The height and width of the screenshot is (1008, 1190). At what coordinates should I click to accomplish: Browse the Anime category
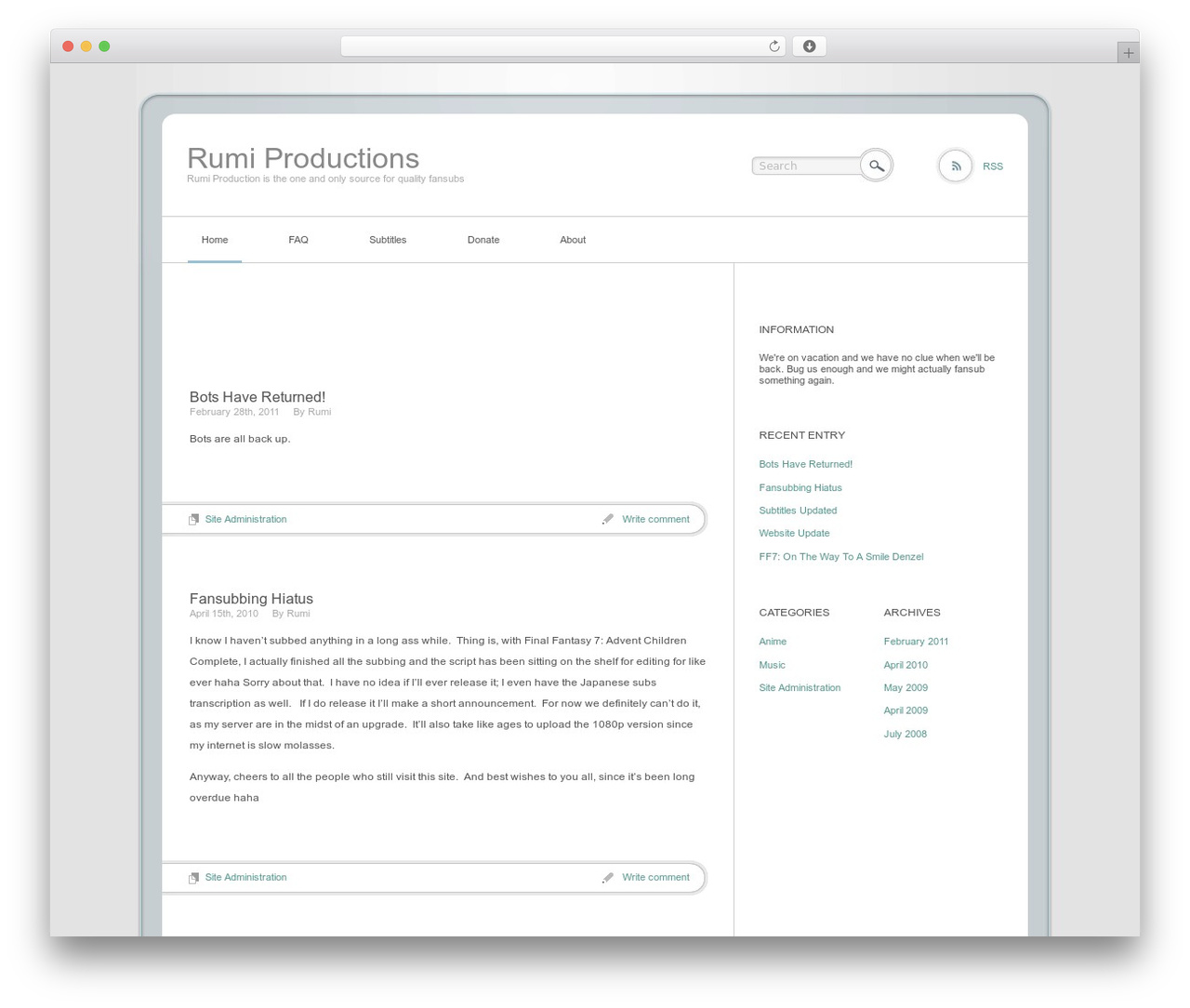pyautogui.click(x=773, y=642)
